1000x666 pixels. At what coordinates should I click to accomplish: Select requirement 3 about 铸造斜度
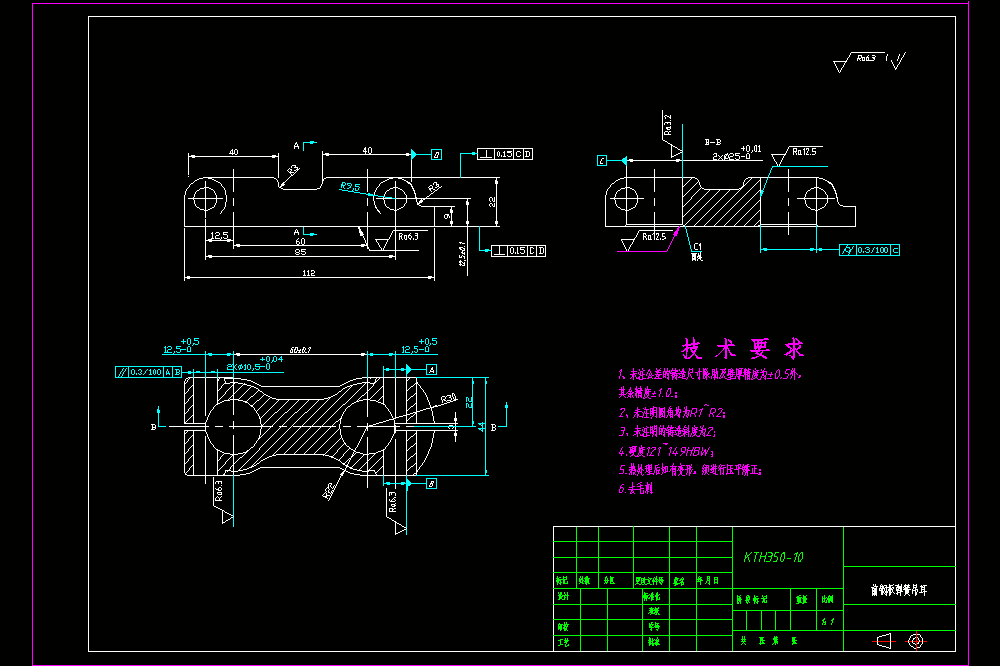[667, 432]
